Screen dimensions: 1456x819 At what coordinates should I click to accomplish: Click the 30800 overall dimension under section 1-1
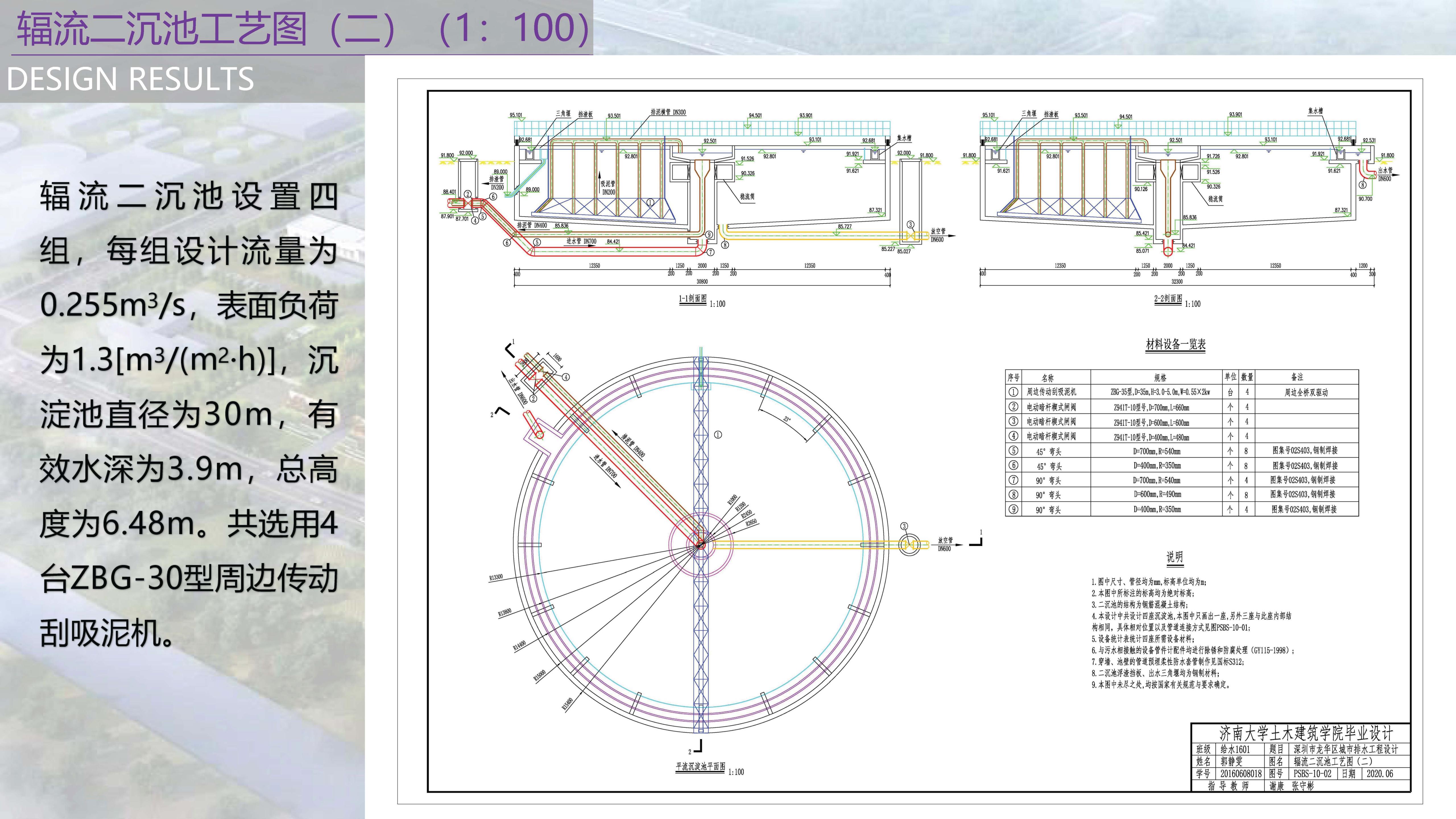pos(702,282)
